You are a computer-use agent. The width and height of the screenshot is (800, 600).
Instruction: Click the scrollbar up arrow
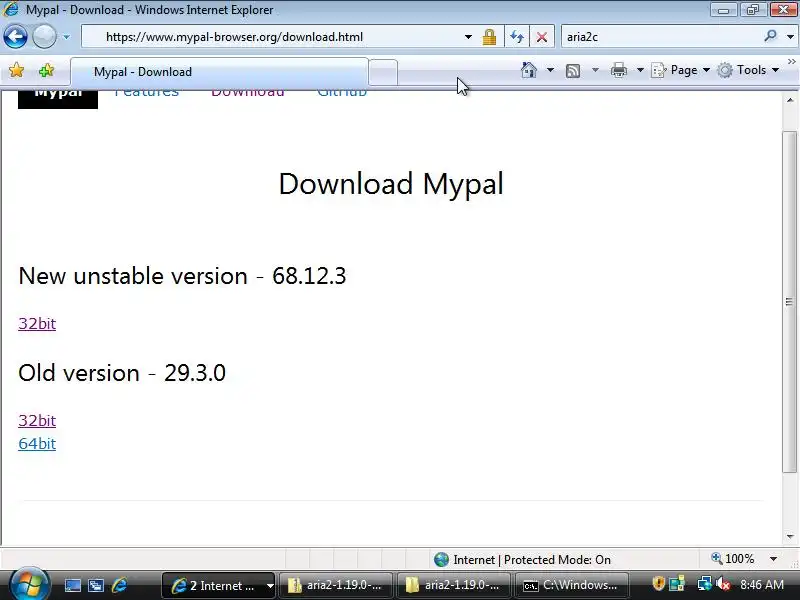(x=790, y=100)
